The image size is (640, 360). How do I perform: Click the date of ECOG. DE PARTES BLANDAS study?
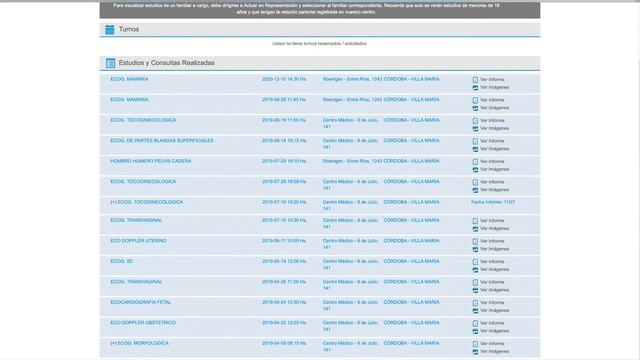[284, 140]
